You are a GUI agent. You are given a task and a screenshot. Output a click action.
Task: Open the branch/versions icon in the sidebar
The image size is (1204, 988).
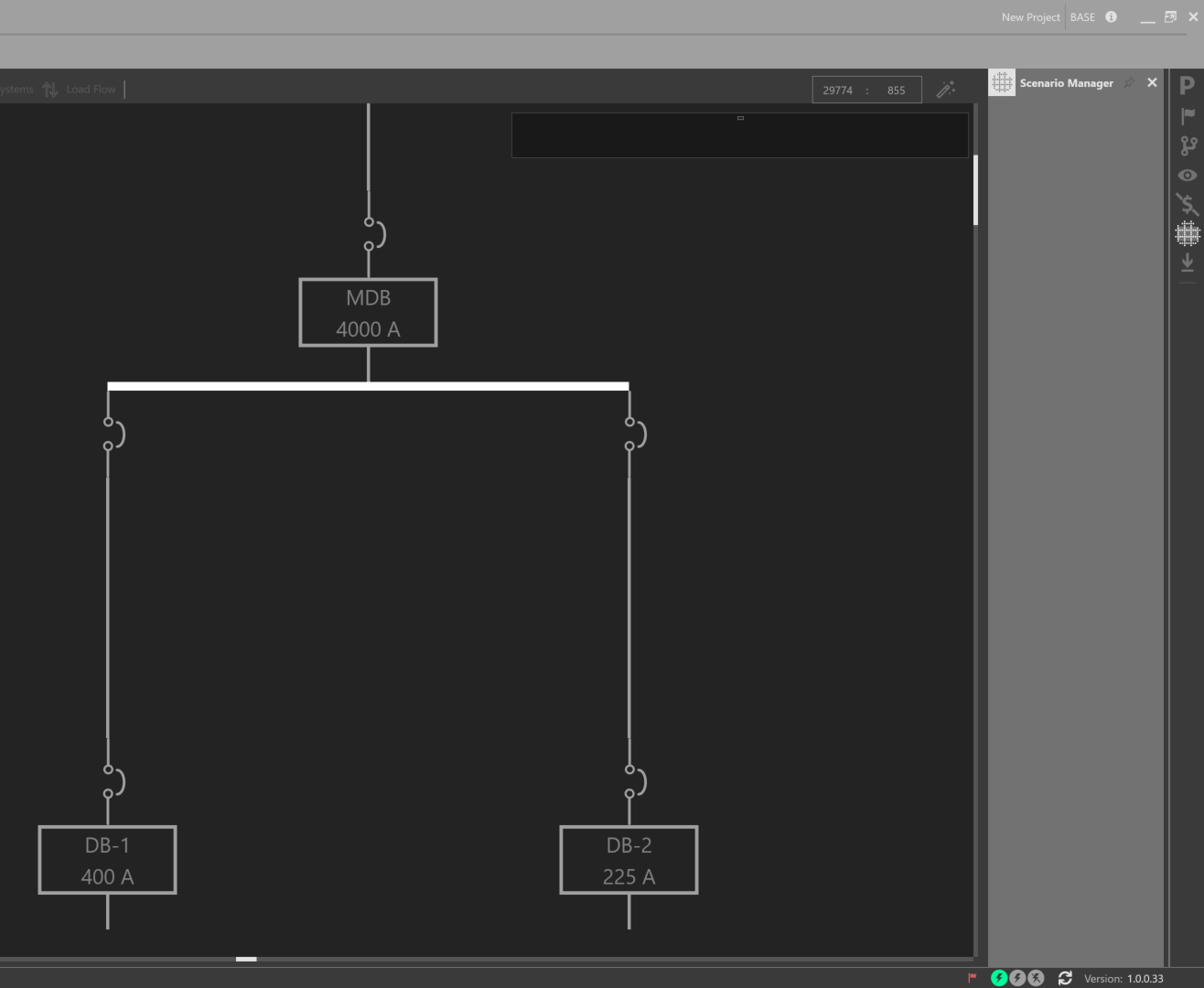(x=1187, y=145)
